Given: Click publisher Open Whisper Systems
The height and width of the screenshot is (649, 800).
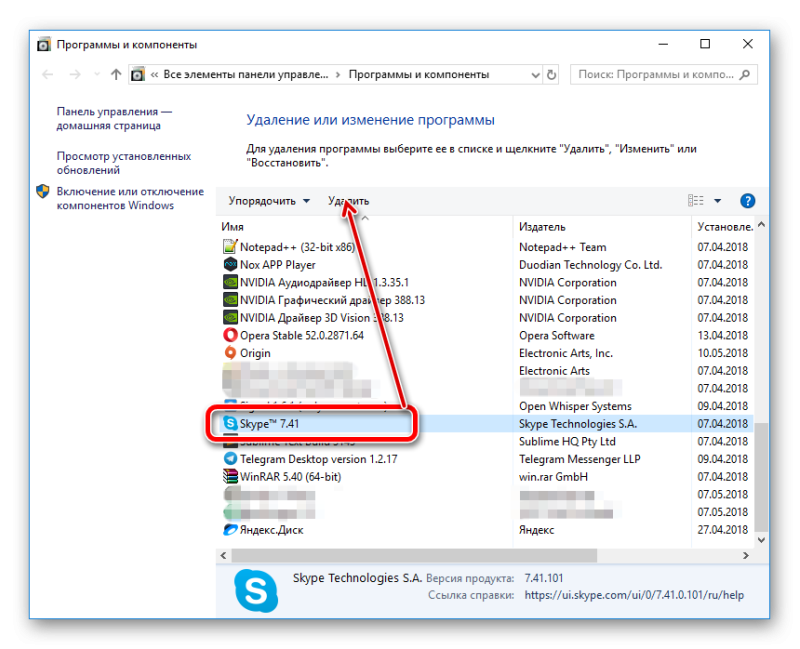Looking at the screenshot, I should pyautogui.click(x=575, y=406).
